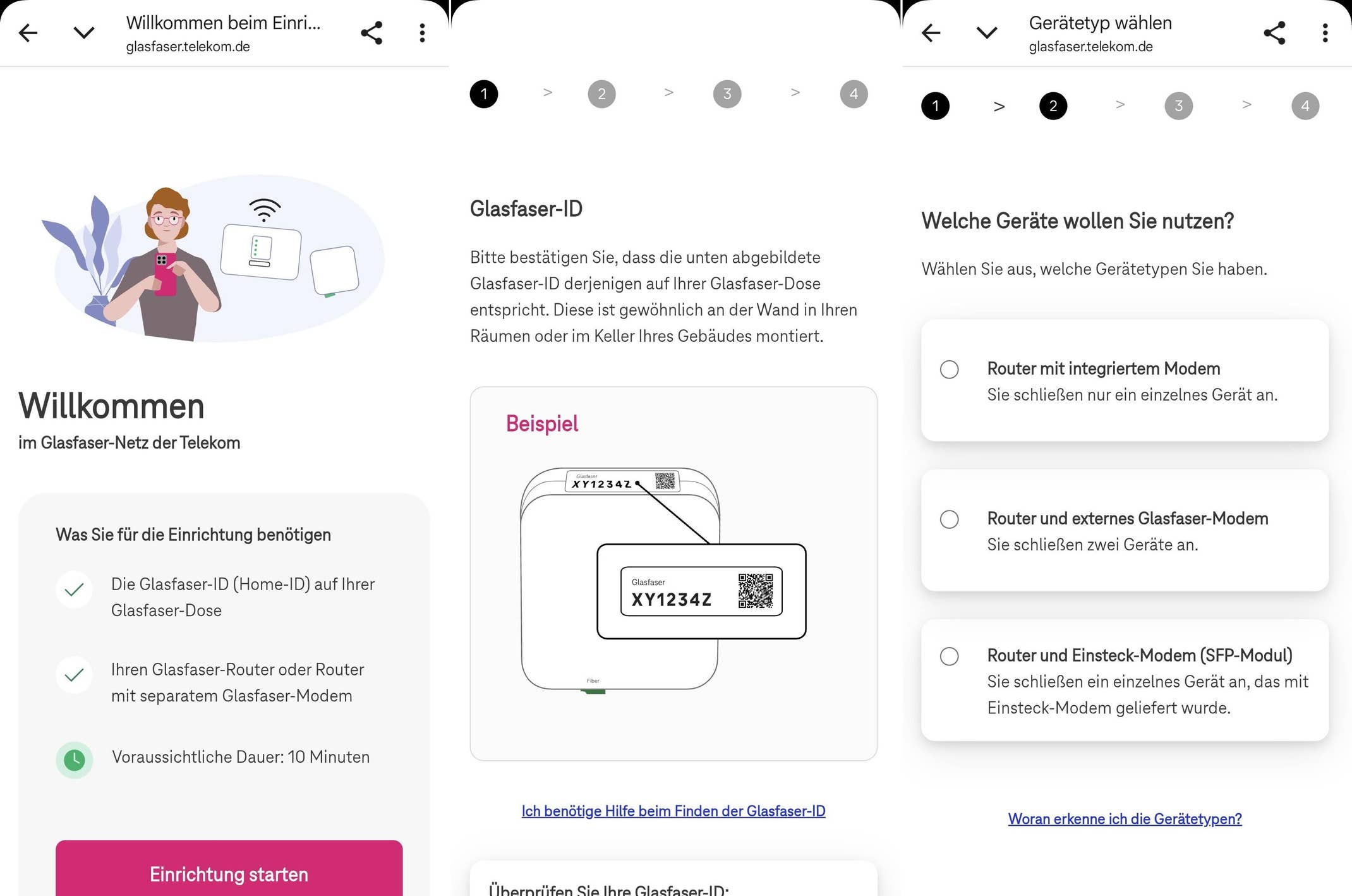Screen dimensions: 1352x896
Task: Open the three-dot menu on the Gerätetyp wählen page
Action: tap(1325, 32)
